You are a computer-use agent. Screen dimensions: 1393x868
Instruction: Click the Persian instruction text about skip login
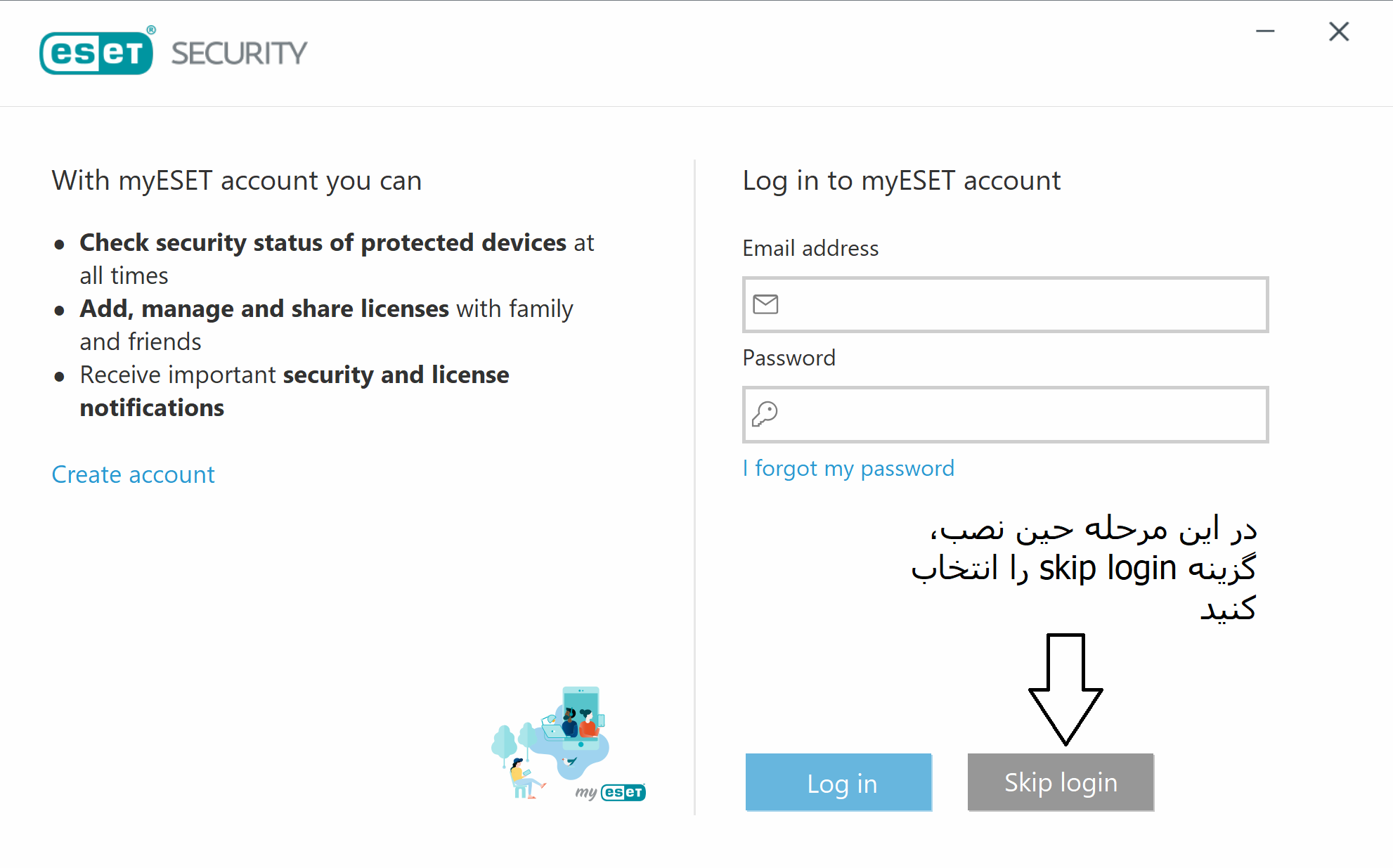(x=1084, y=567)
